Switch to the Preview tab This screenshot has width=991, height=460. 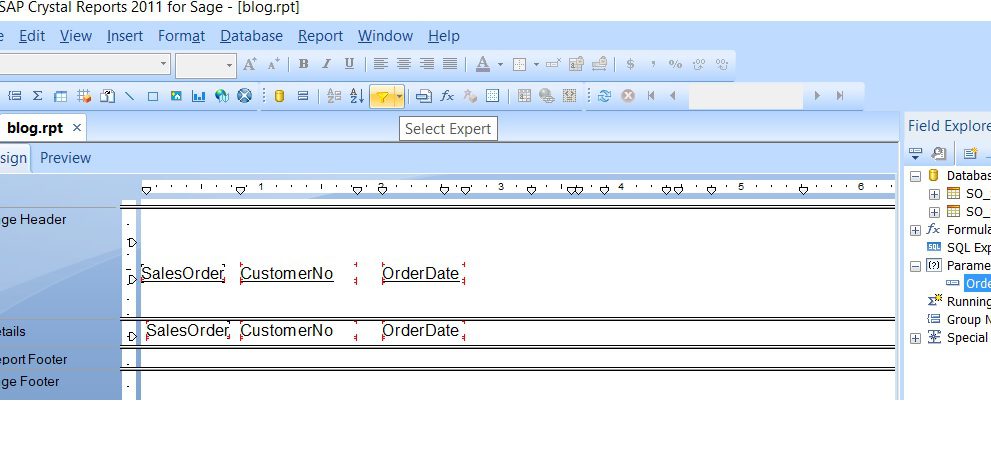[65, 158]
